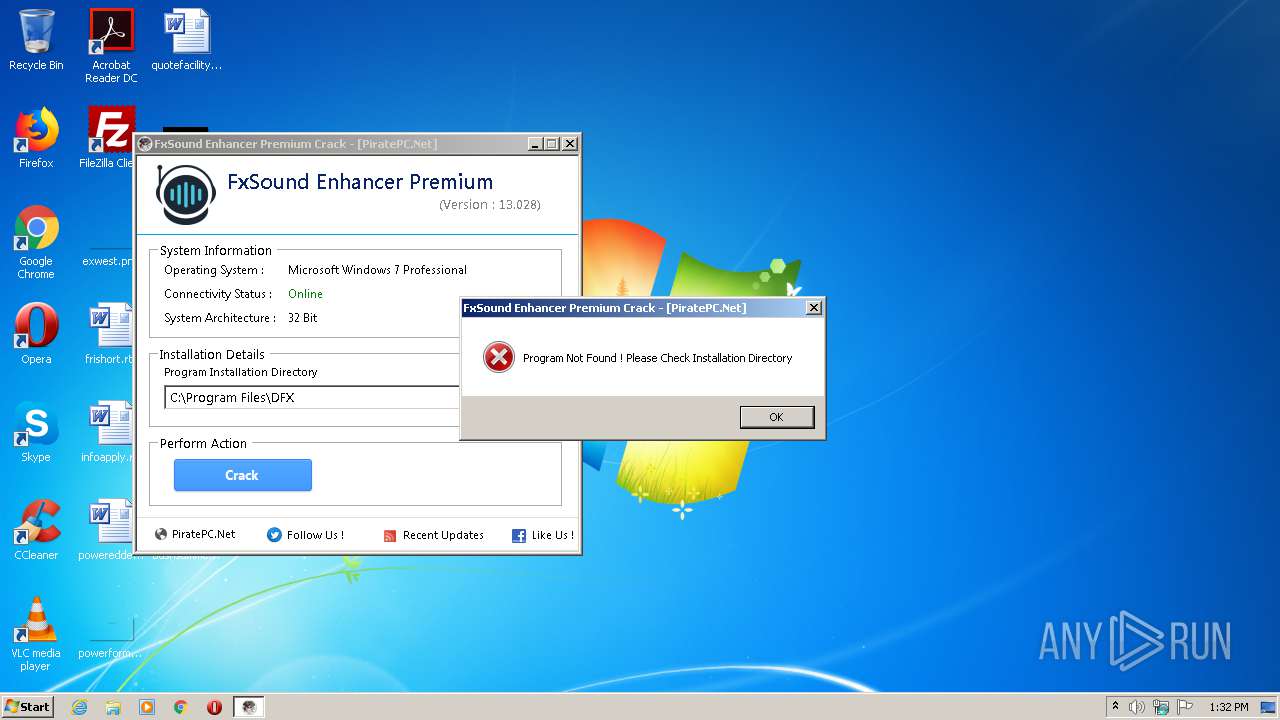This screenshot has width=1280, height=720.
Task: Select the infoapply Word document icon
Action: point(108,432)
